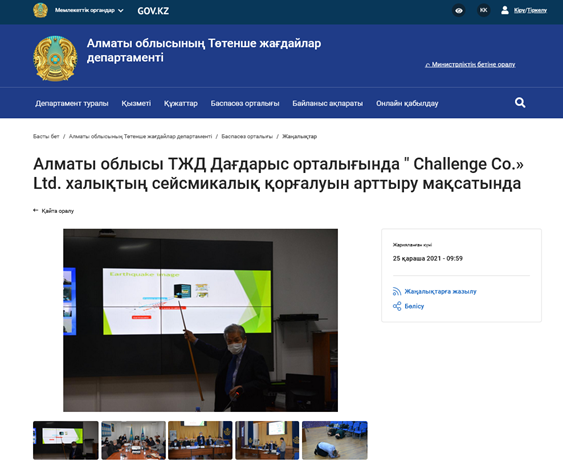Open the Құжаттар menu
Image resolution: width=563 pixels, height=462 pixels.
click(x=181, y=103)
